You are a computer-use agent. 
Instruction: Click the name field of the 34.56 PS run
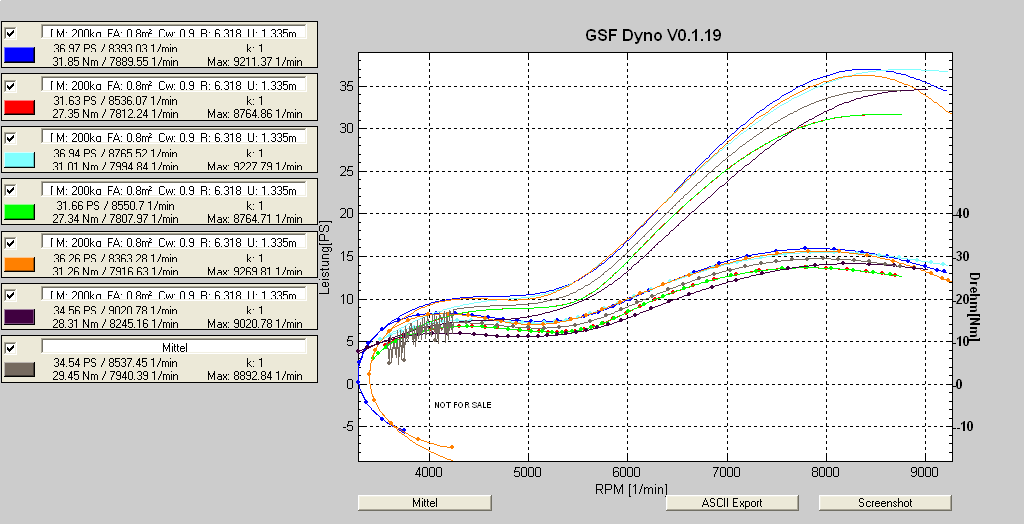(x=175, y=295)
